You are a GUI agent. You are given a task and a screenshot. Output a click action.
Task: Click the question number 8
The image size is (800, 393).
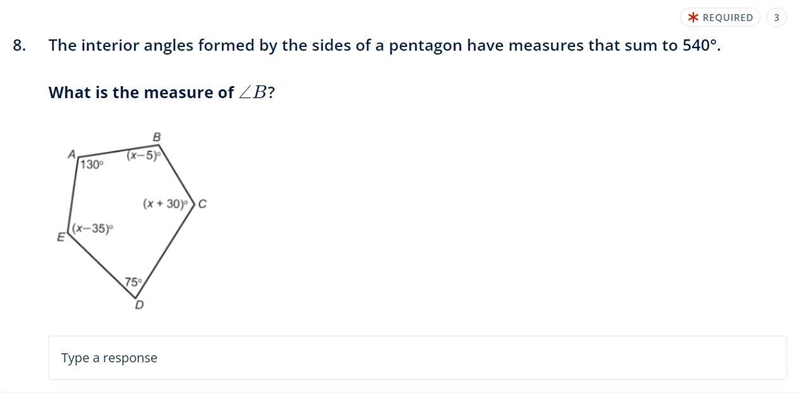pos(19,46)
